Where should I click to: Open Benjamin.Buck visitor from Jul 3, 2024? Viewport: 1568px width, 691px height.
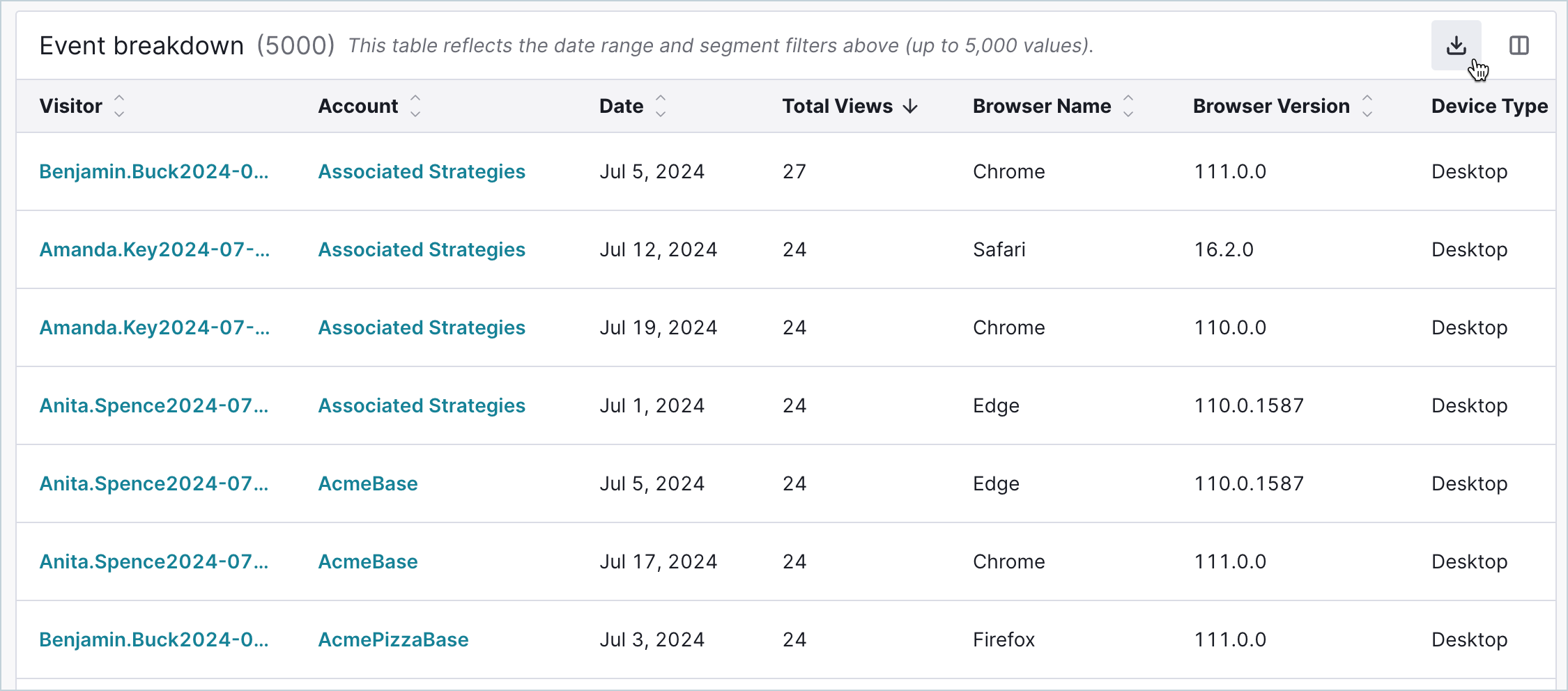(x=153, y=639)
